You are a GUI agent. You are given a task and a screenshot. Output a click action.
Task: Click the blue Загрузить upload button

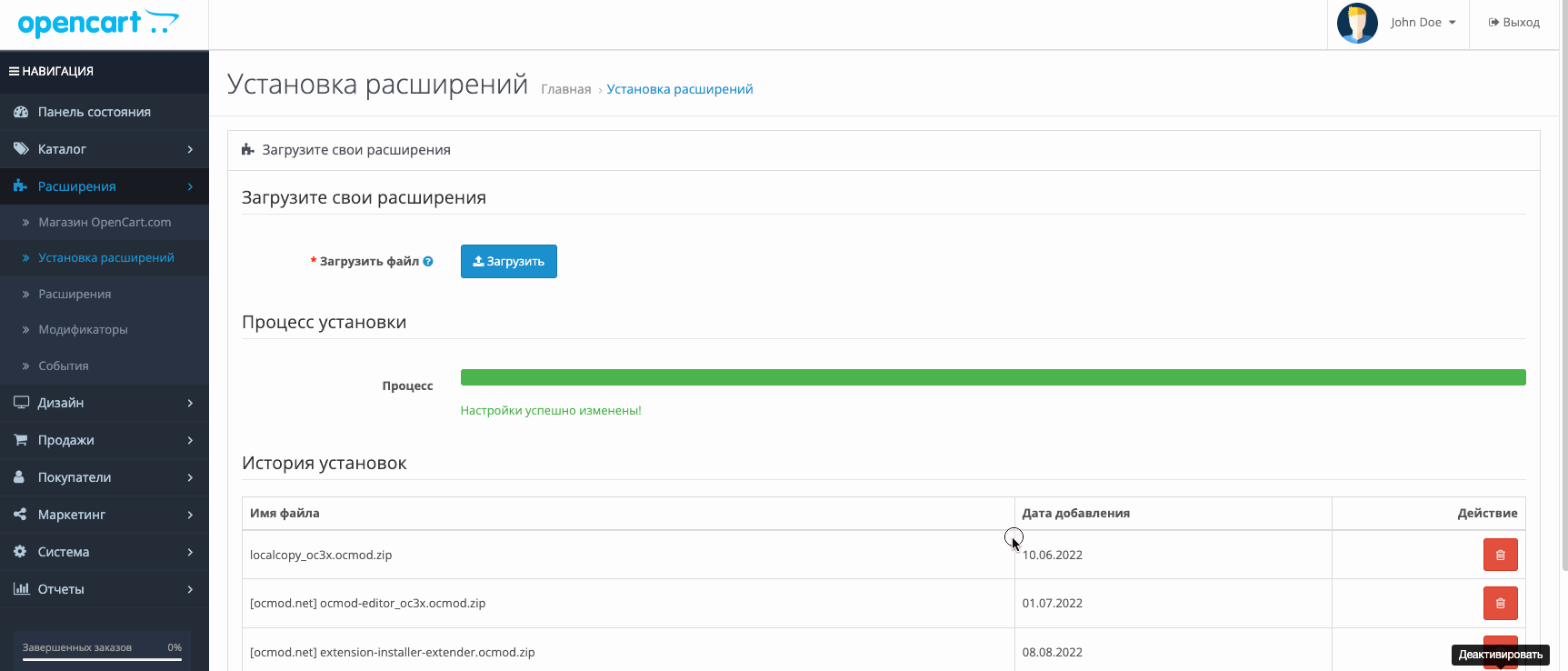coord(508,262)
